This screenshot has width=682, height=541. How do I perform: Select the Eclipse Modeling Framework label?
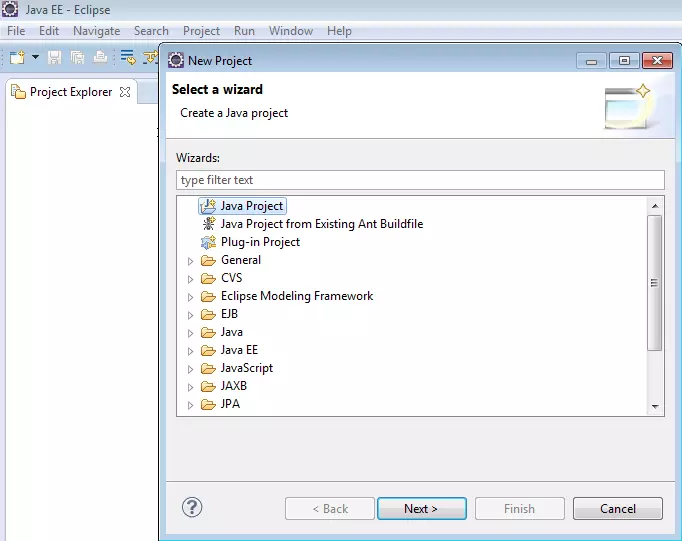click(297, 296)
